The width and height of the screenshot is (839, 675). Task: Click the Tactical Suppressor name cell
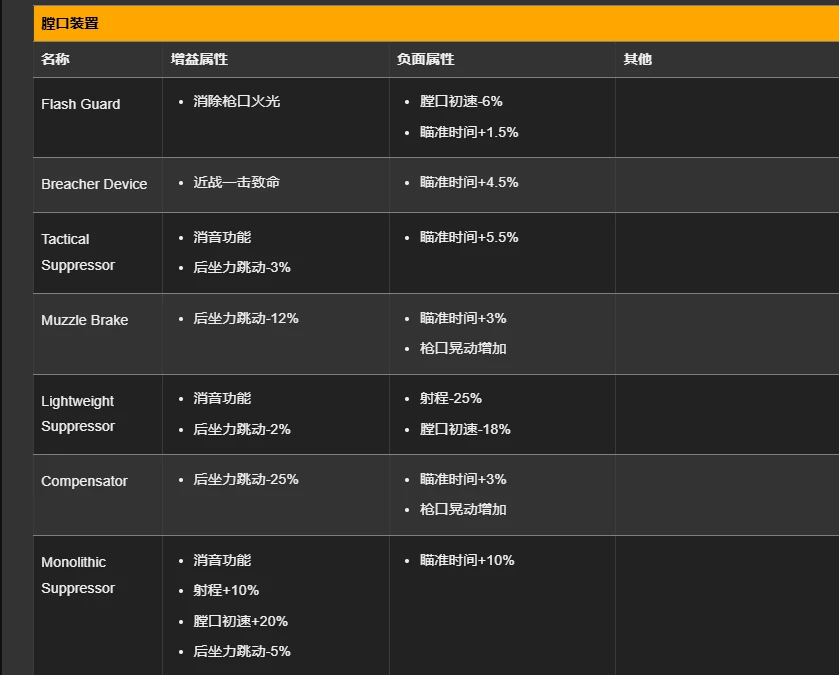[x=78, y=252]
